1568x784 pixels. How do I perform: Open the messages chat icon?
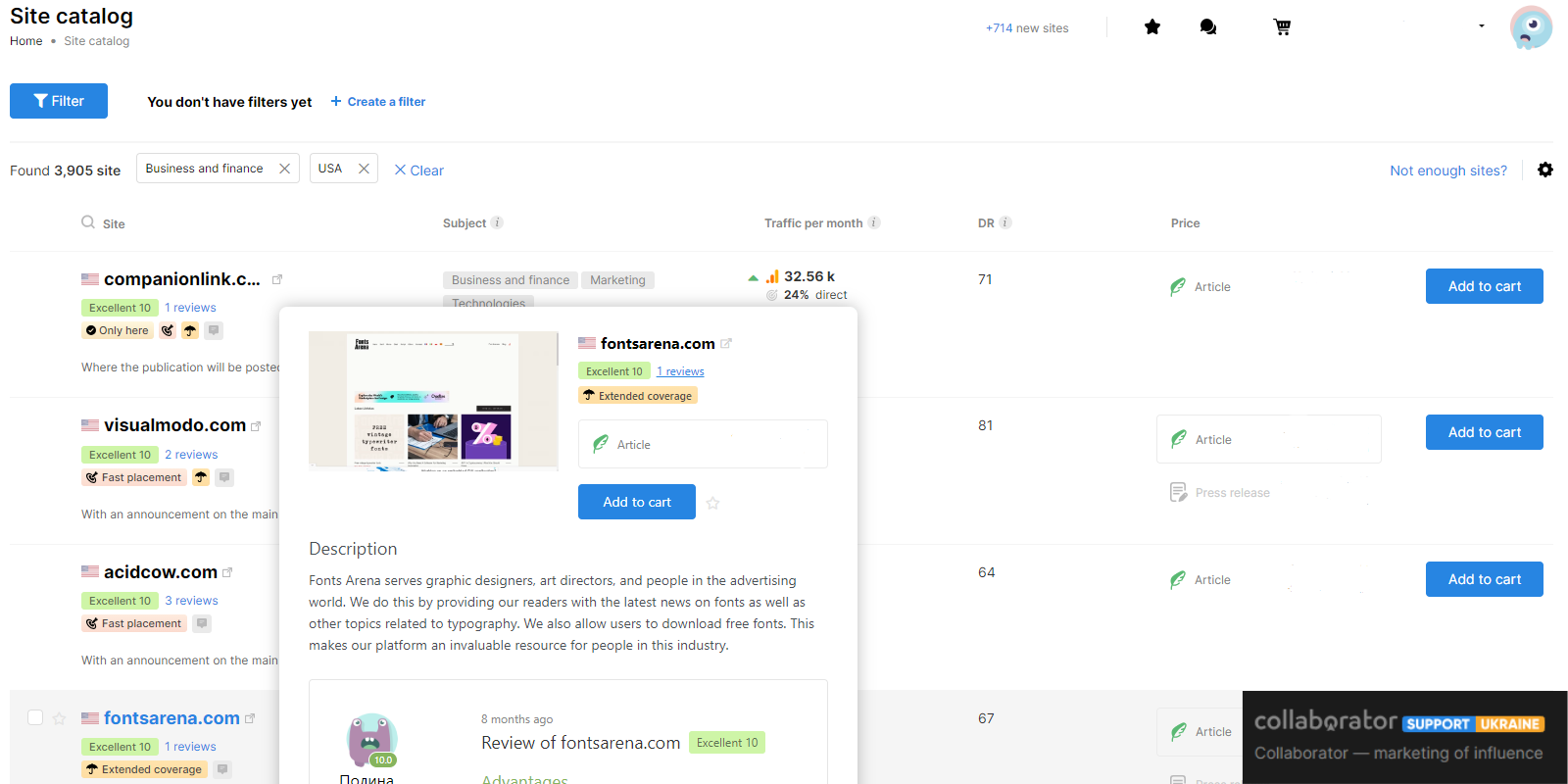1208,27
